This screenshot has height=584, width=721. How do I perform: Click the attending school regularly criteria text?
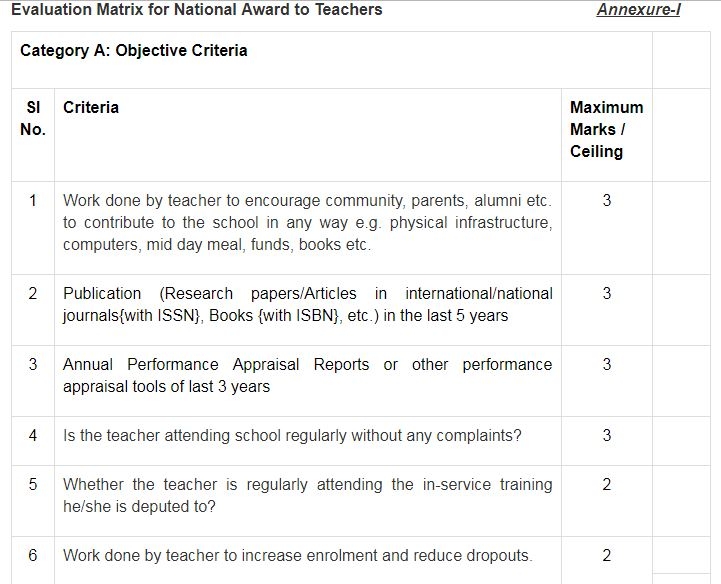[x=292, y=435]
